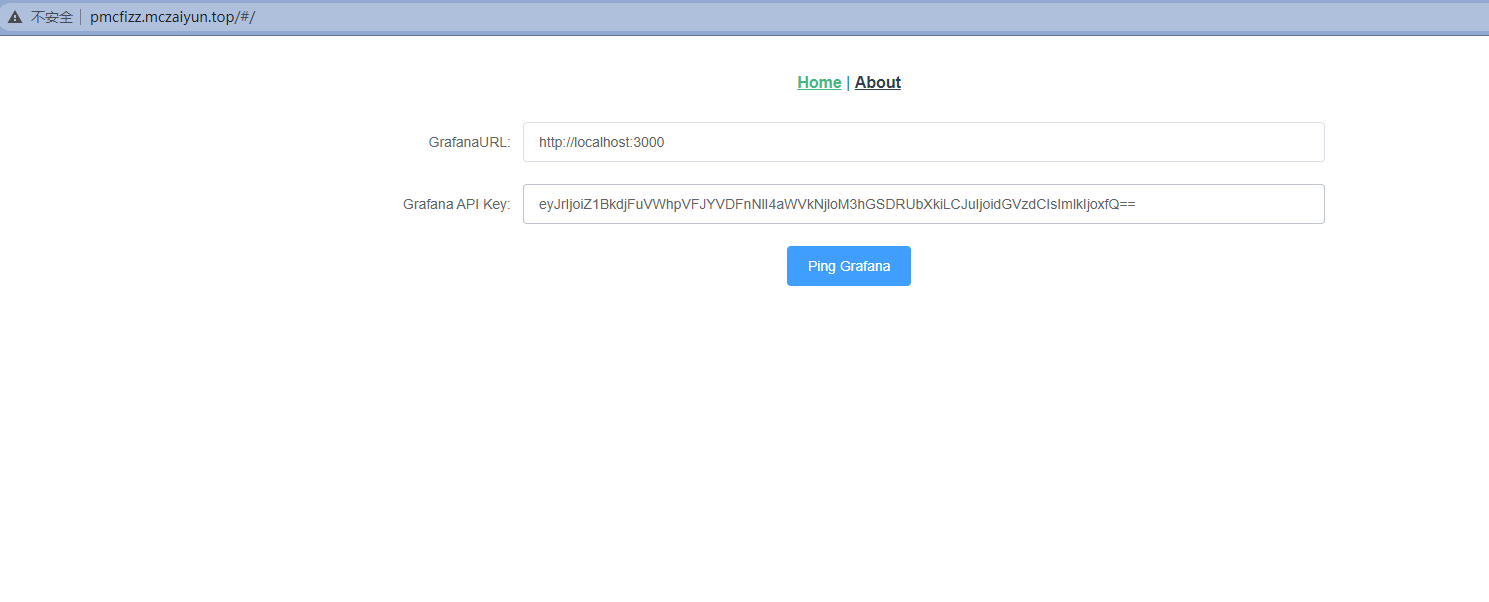Click the Grafana API Key label

pyautogui.click(x=457, y=204)
